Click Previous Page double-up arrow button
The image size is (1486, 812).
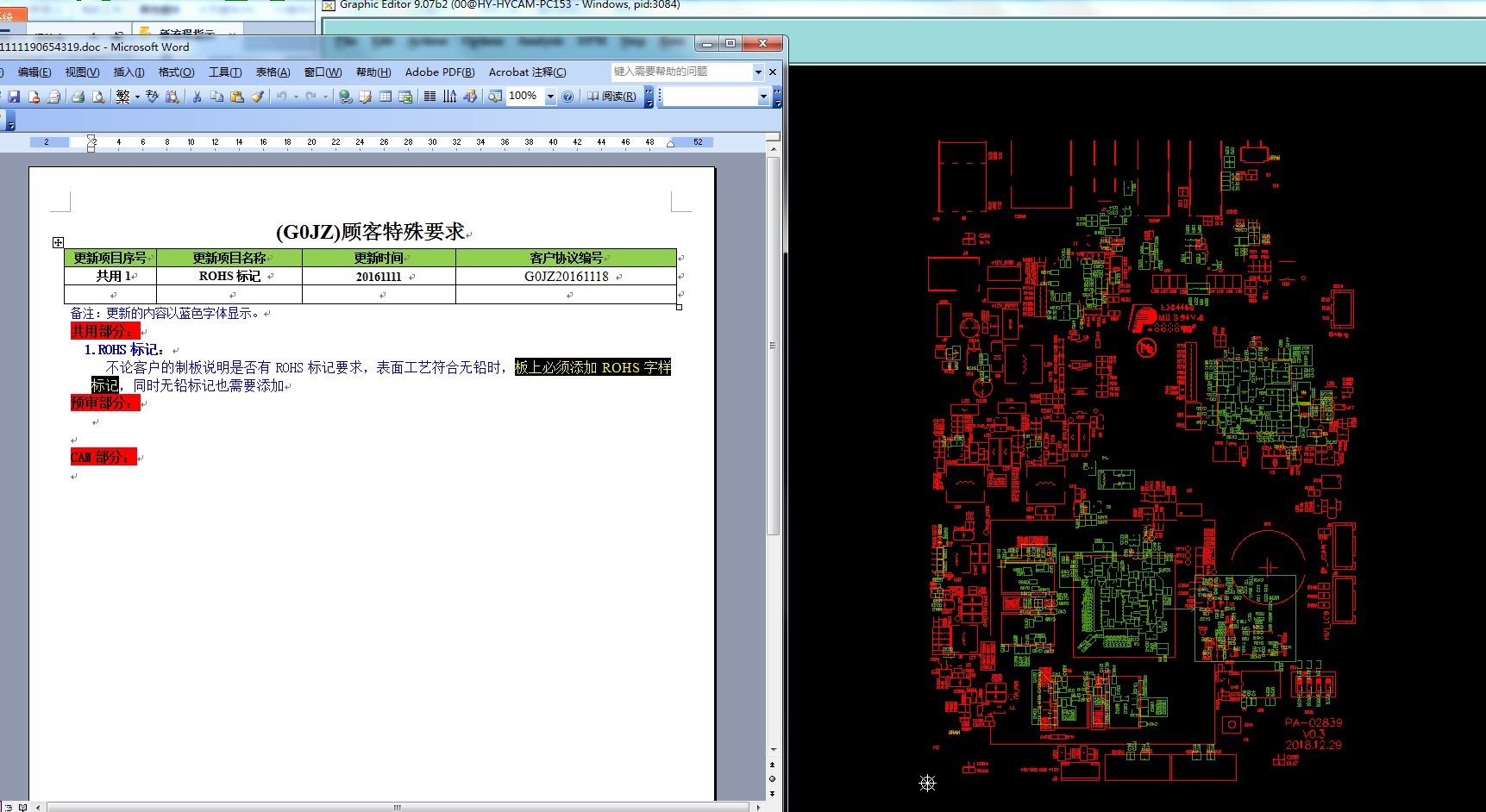pos(773,765)
